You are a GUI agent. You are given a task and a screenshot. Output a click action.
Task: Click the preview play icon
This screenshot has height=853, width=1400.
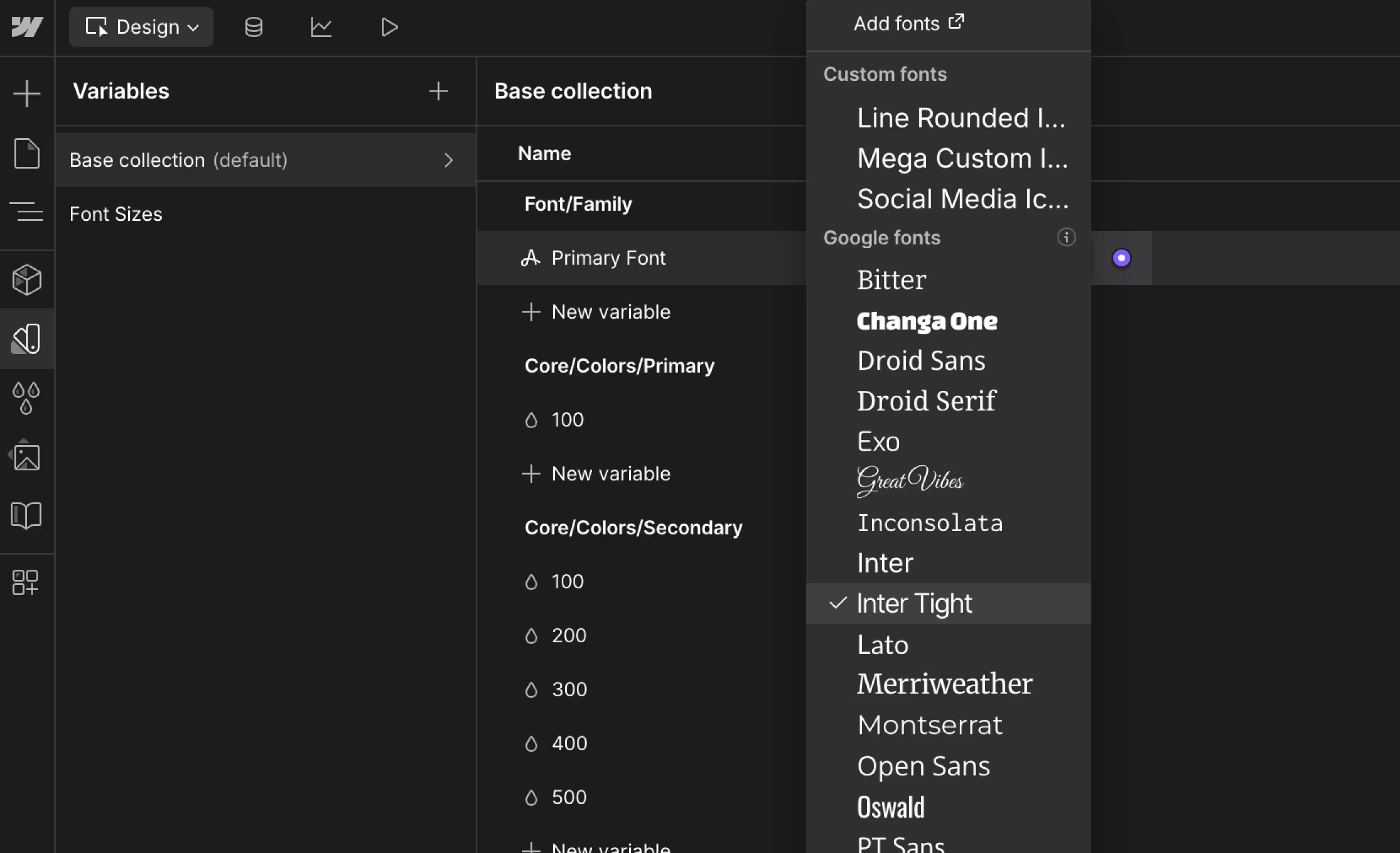(x=389, y=27)
